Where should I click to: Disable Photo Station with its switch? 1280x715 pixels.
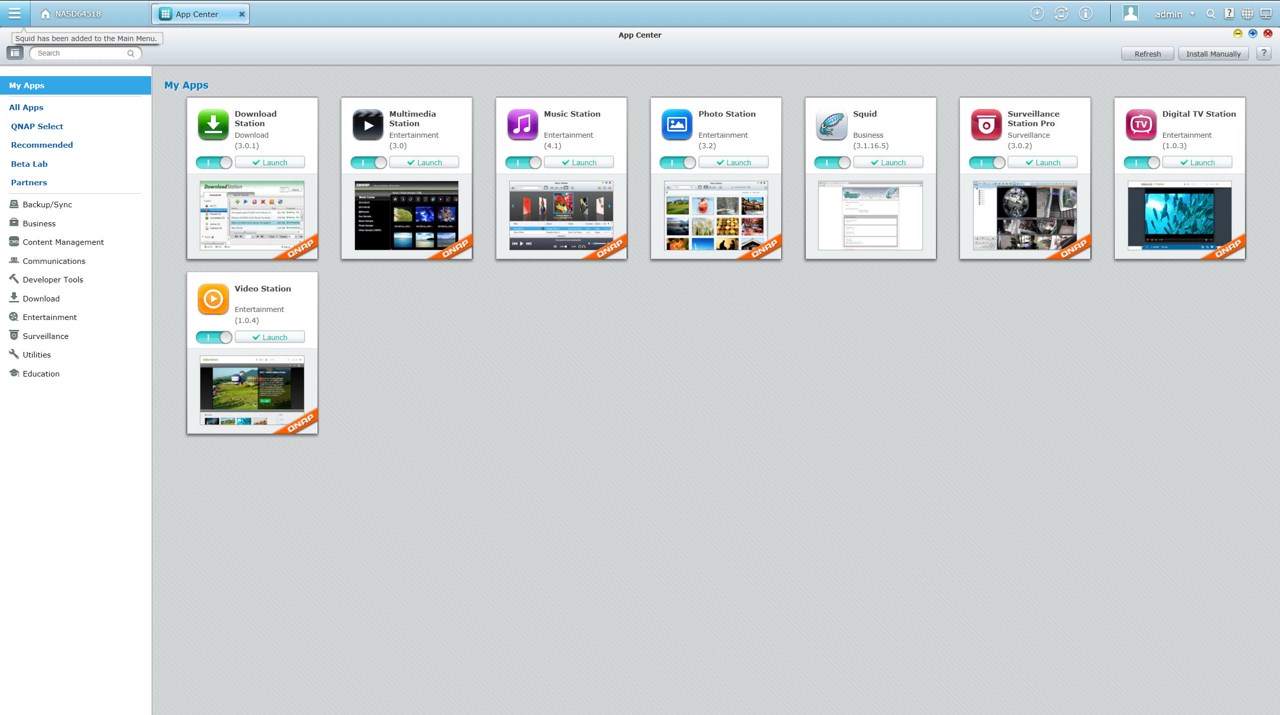678,162
